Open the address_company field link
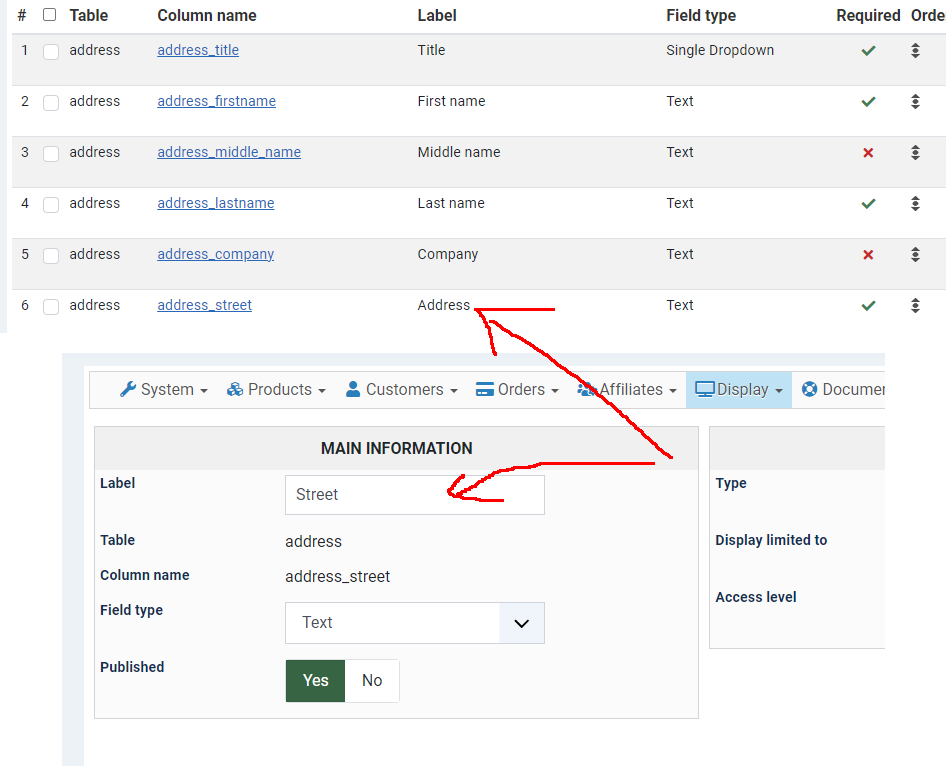This screenshot has width=946, height=778. click(x=215, y=255)
